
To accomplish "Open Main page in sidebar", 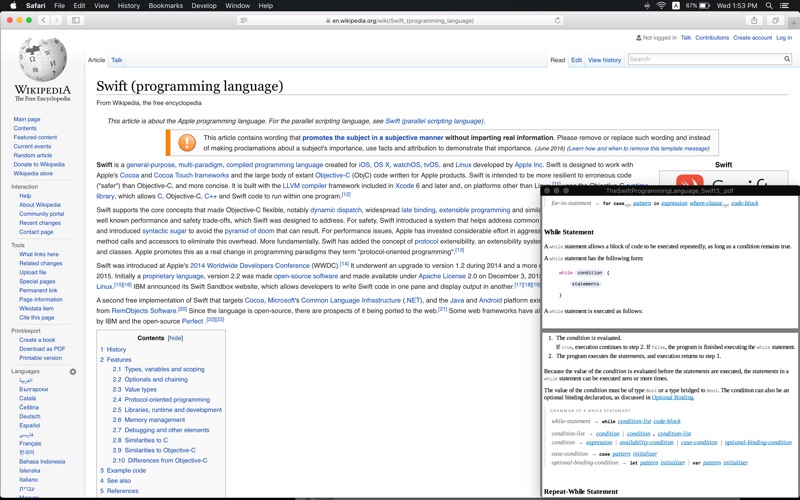I will click(27, 119).
